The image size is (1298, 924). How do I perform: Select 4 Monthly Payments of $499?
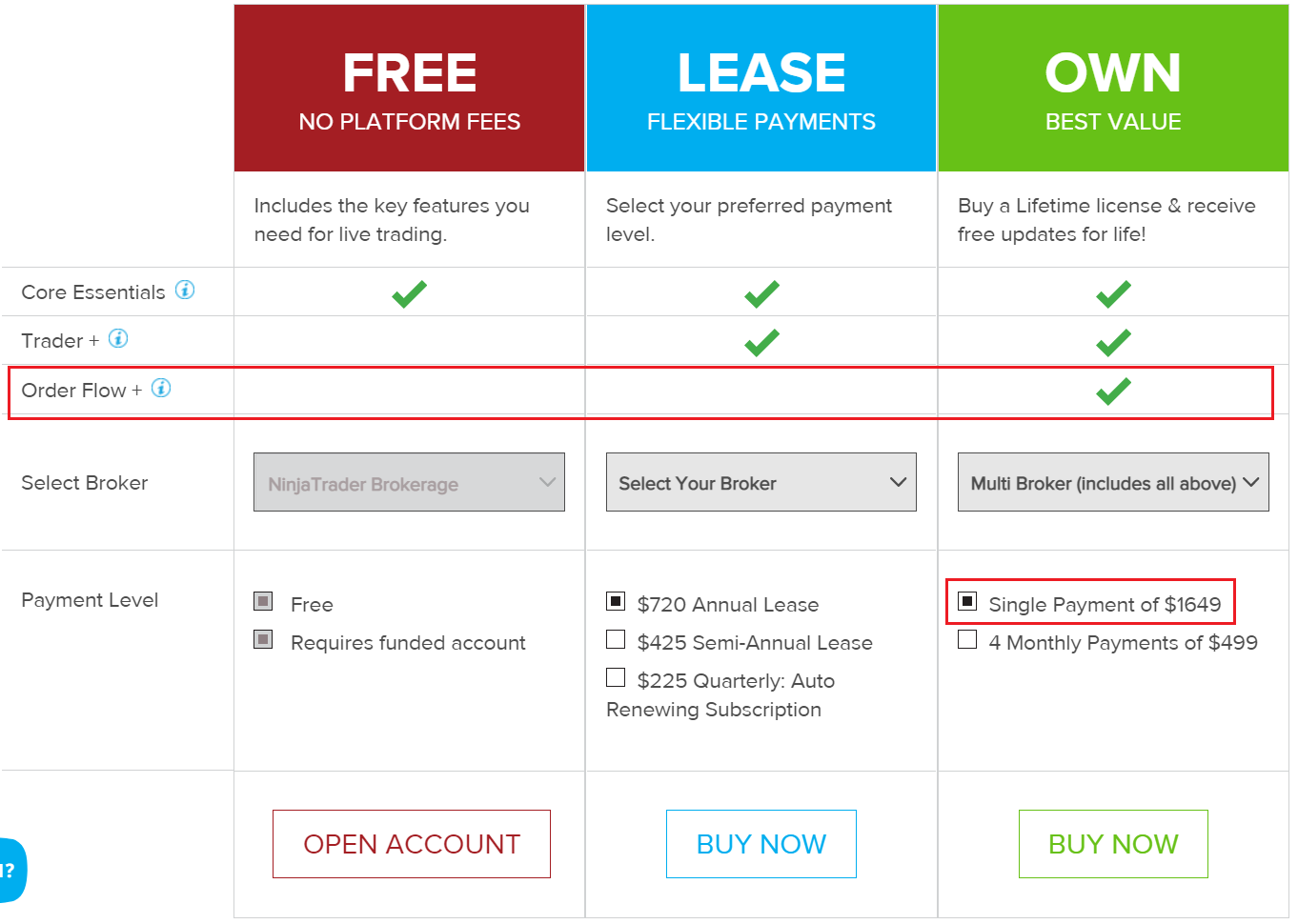tap(968, 640)
